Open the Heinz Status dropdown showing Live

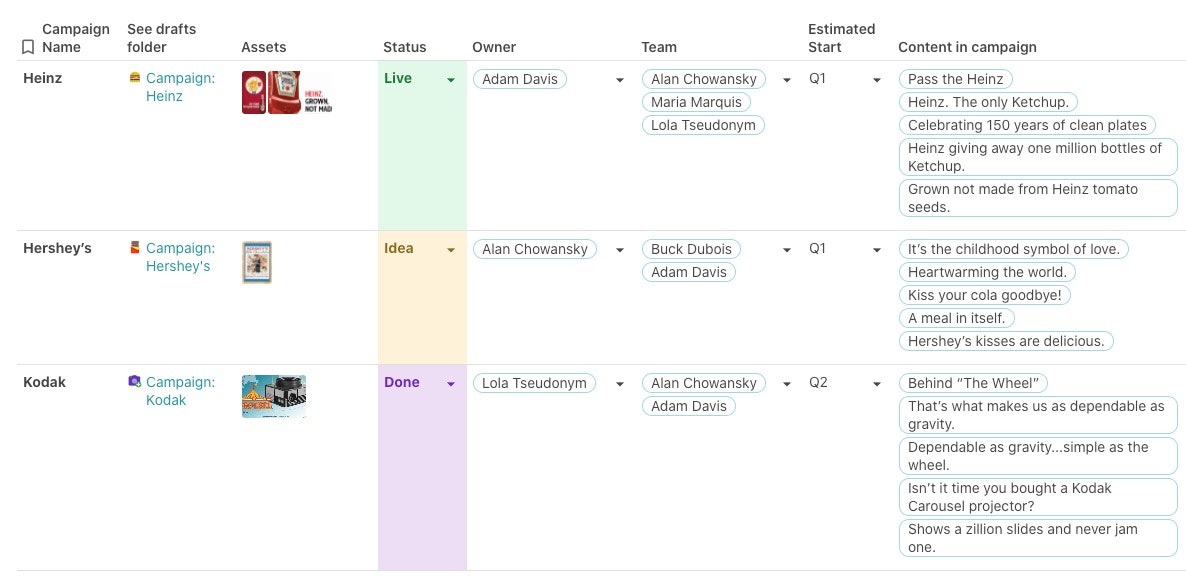pyautogui.click(x=451, y=80)
